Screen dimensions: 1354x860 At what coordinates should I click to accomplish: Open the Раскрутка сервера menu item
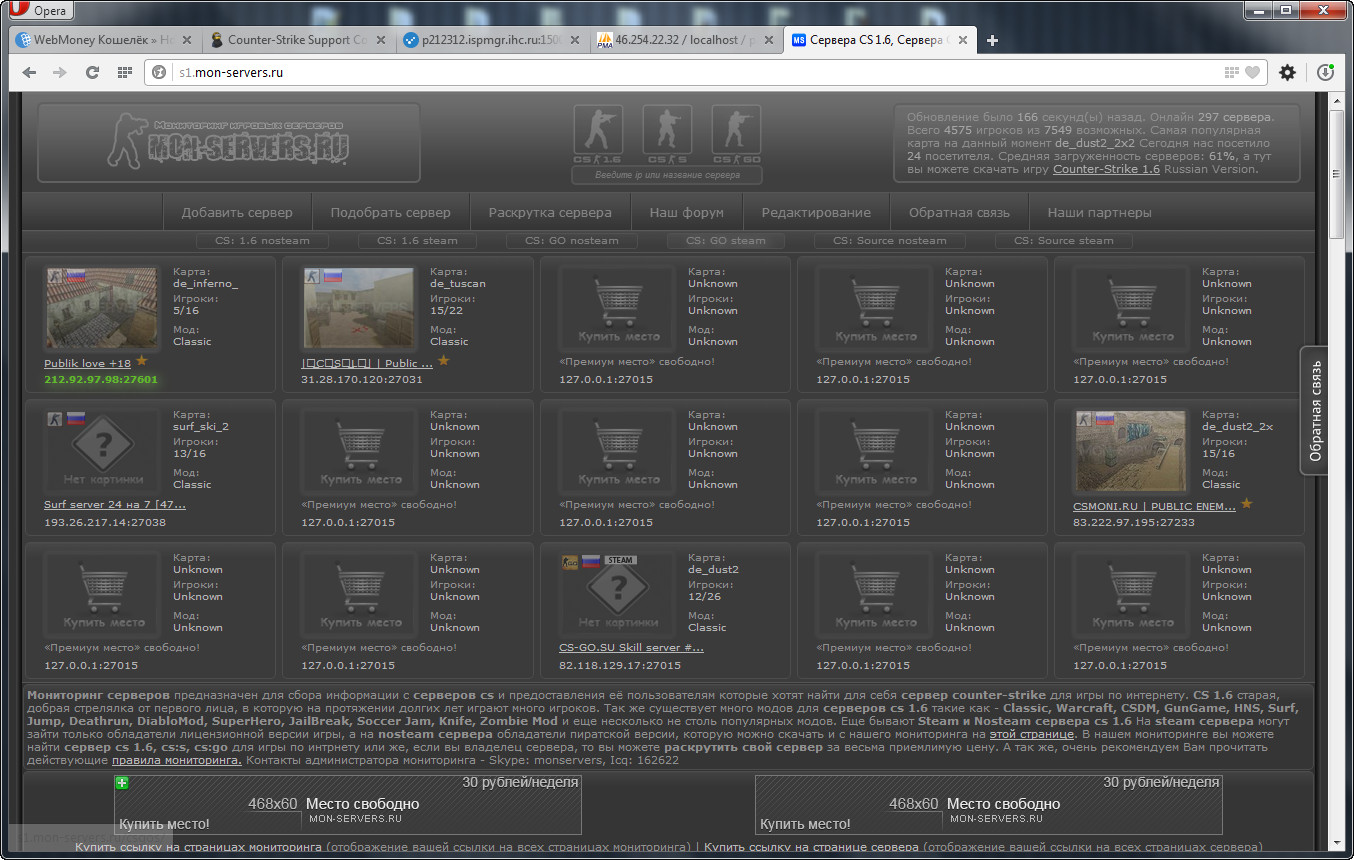(550, 213)
